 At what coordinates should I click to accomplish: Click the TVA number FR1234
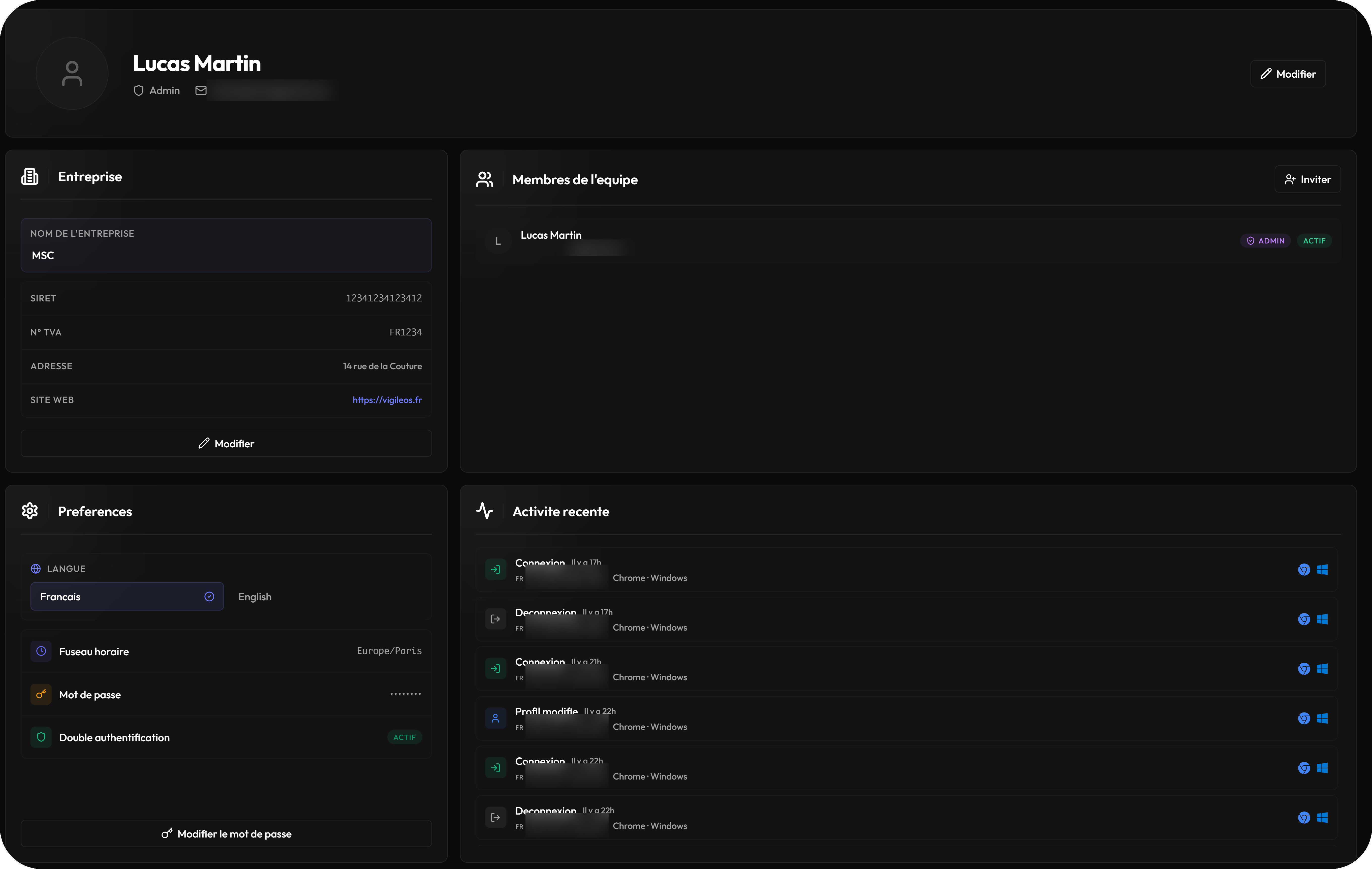pyautogui.click(x=406, y=332)
